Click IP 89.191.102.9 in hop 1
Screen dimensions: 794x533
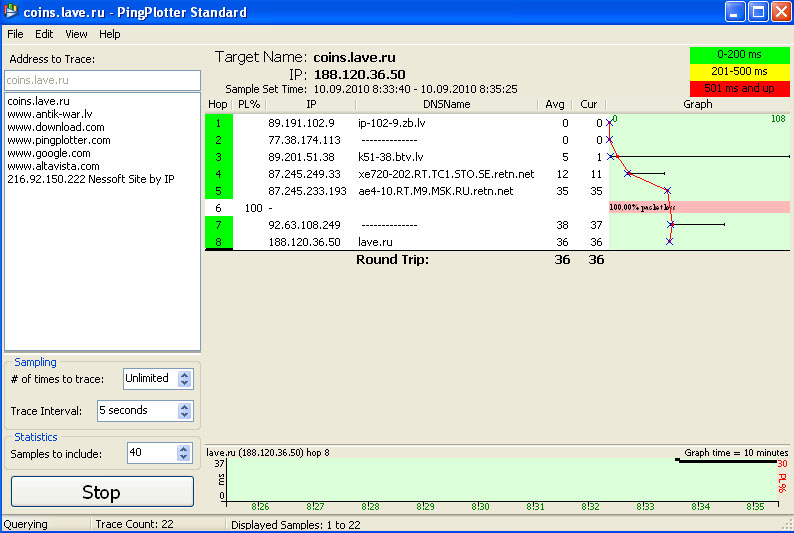[x=301, y=123]
